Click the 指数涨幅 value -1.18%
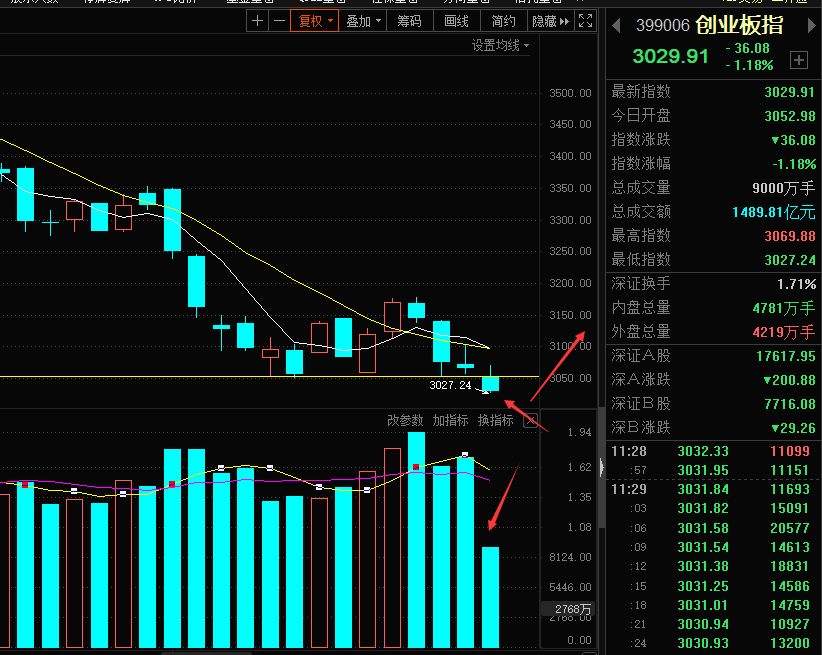 point(794,164)
